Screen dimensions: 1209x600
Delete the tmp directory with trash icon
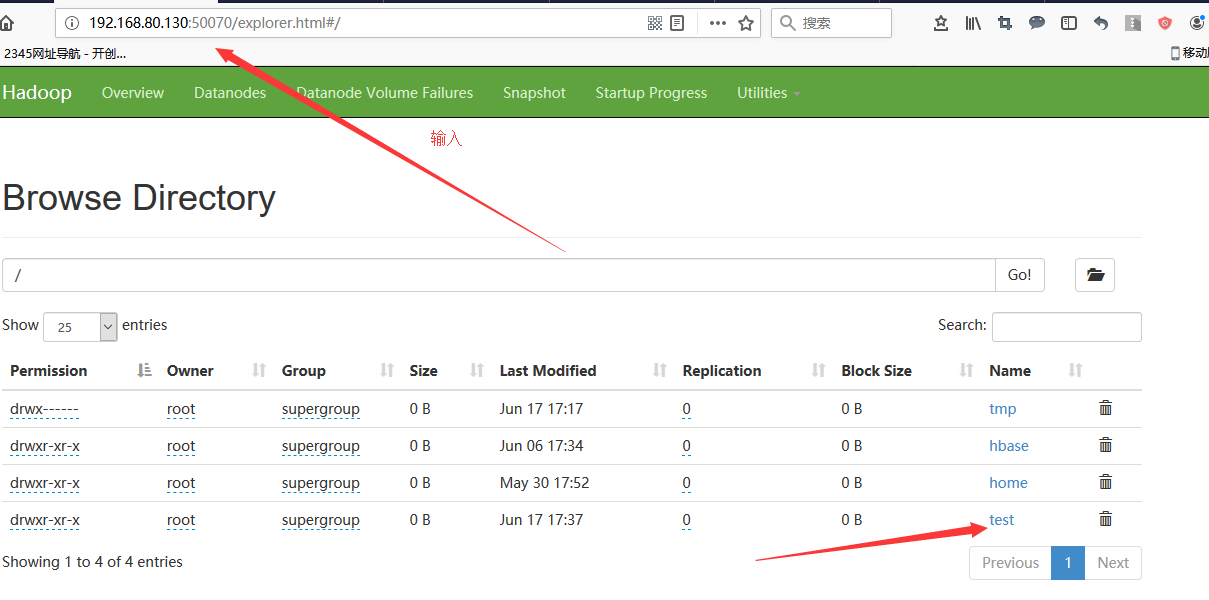[1105, 408]
